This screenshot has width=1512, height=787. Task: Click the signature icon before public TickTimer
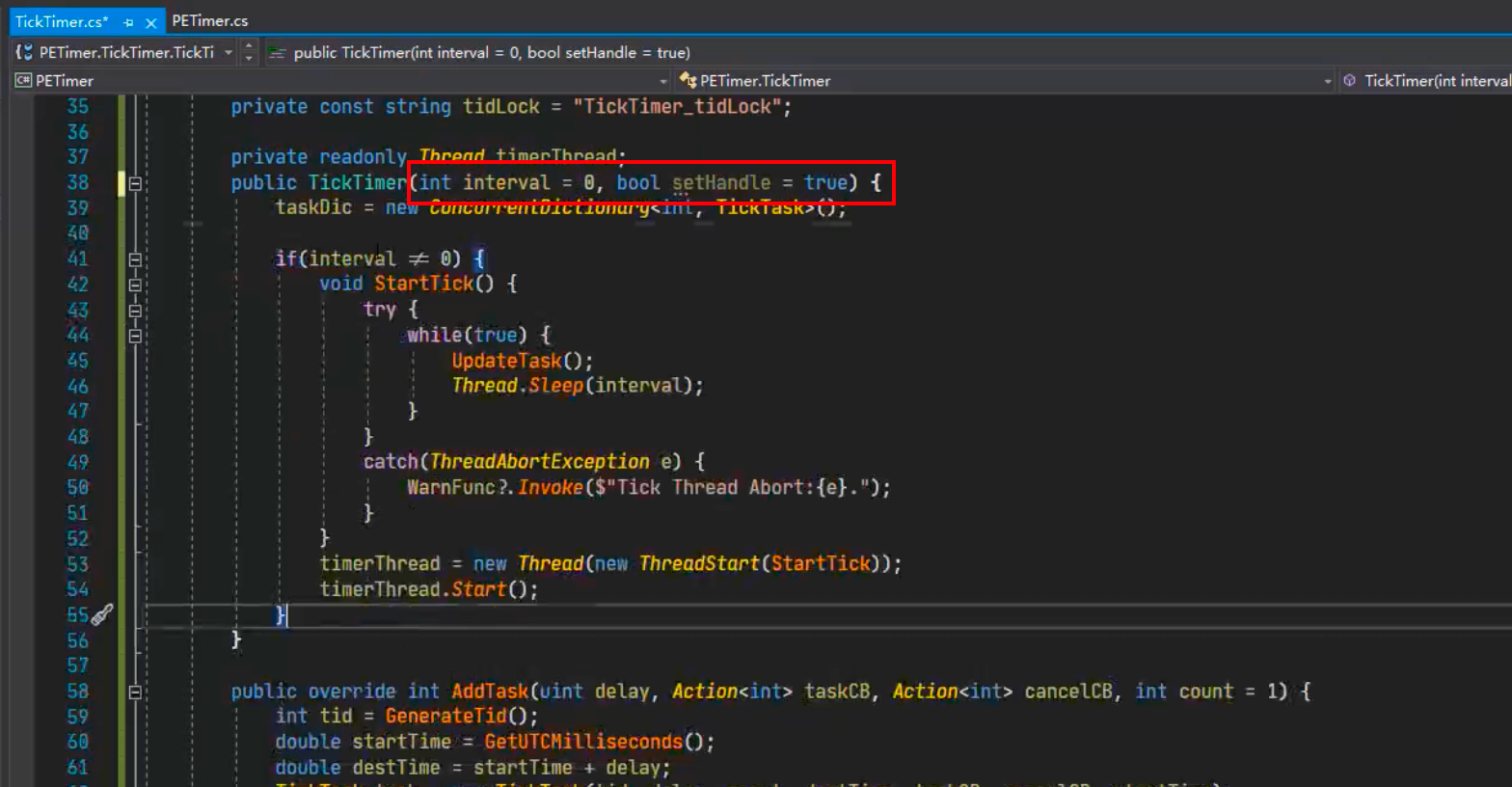point(277,52)
